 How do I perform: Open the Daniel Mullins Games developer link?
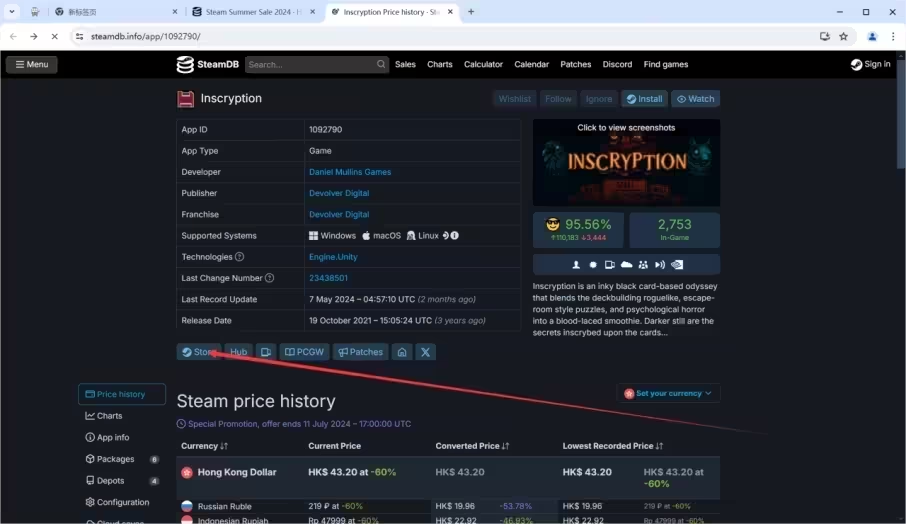point(350,172)
